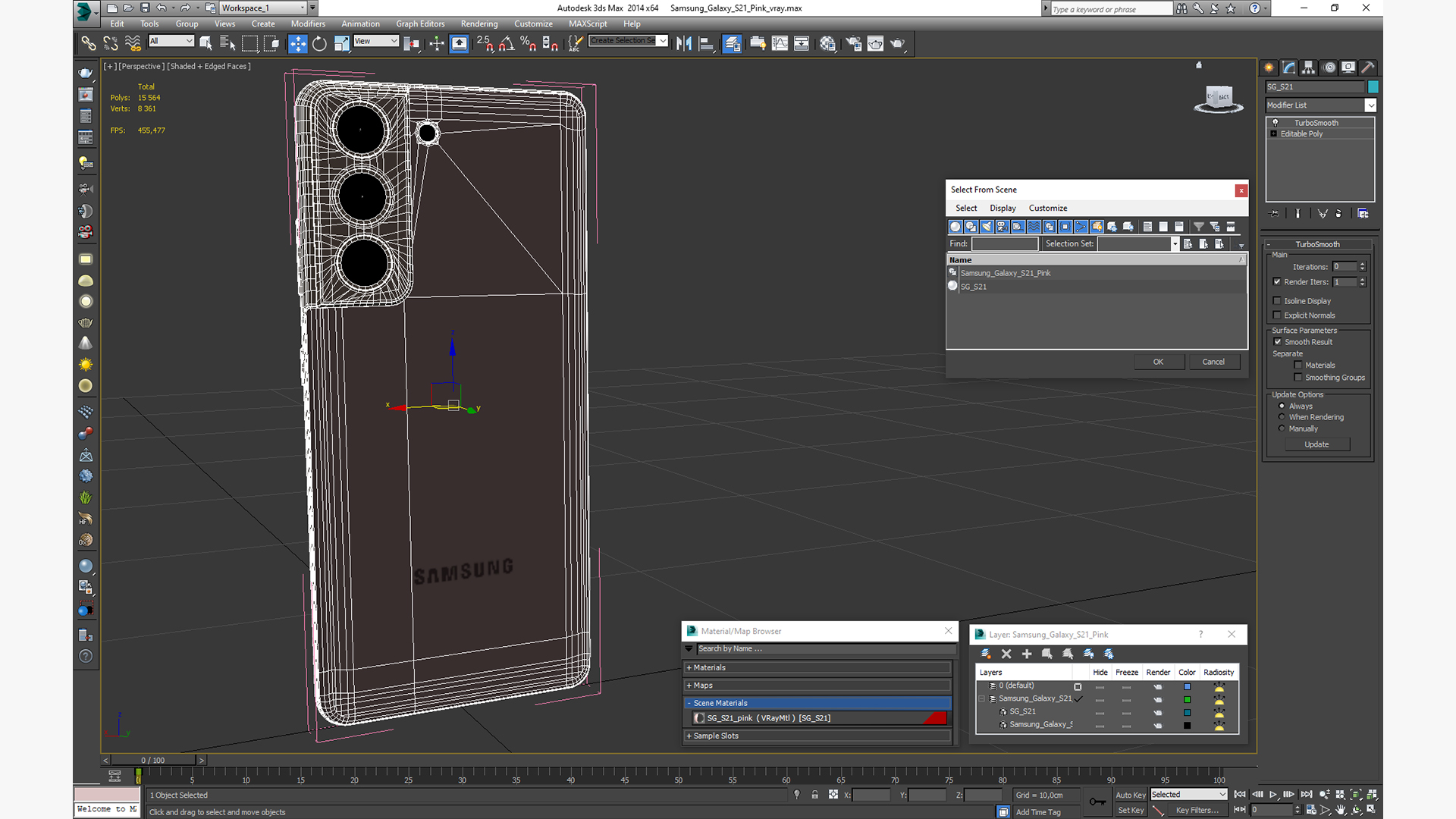Switch to the Utilities hammer tab
Image resolution: width=1456 pixels, height=819 pixels.
[1368, 67]
